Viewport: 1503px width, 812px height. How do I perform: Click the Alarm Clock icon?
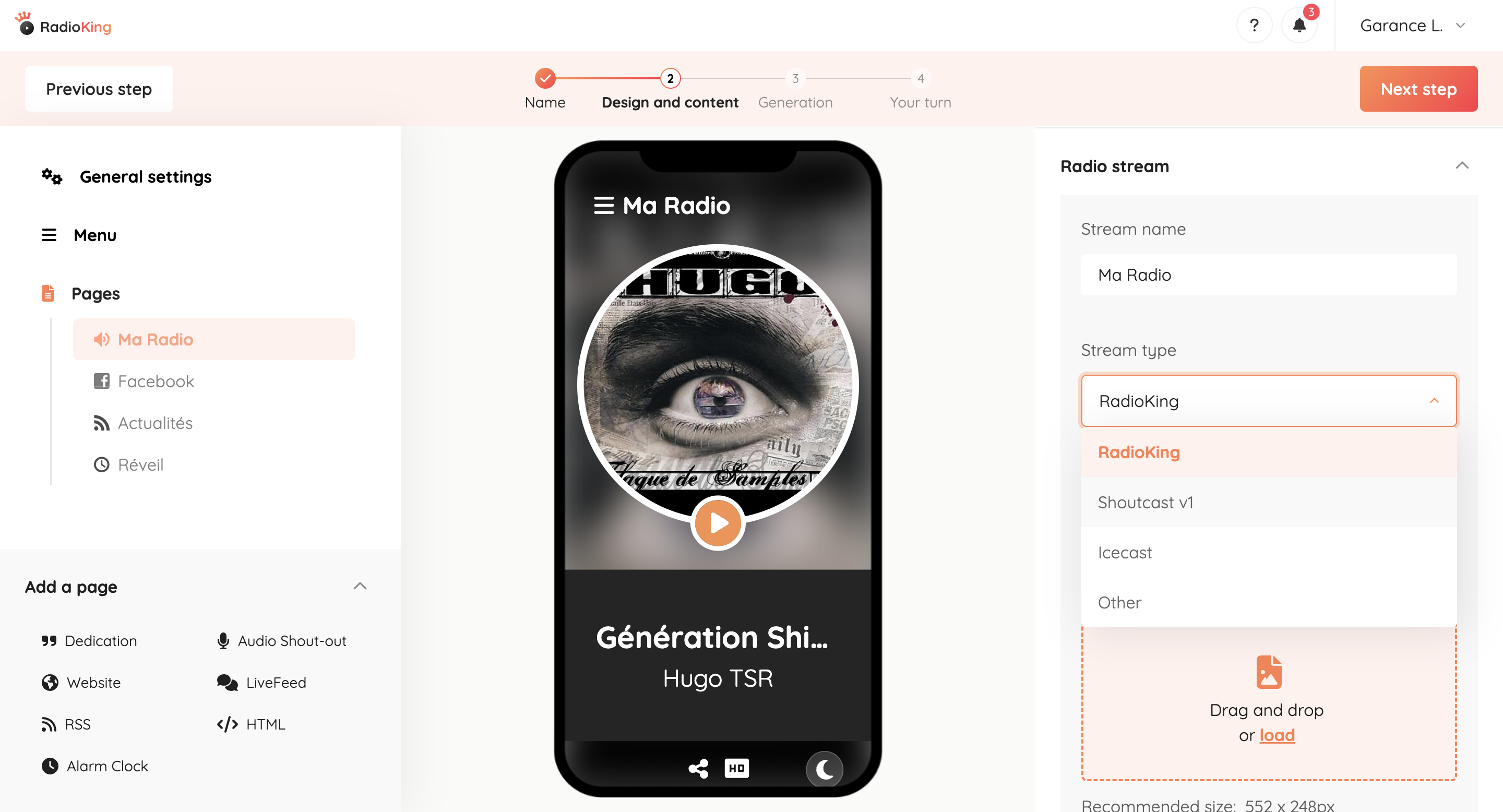(x=50, y=766)
